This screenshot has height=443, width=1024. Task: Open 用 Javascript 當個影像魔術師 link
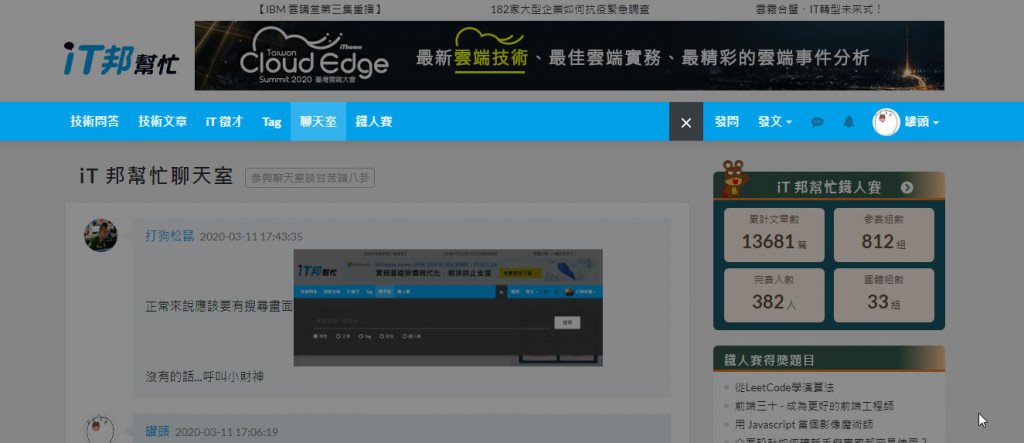[x=803, y=424]
